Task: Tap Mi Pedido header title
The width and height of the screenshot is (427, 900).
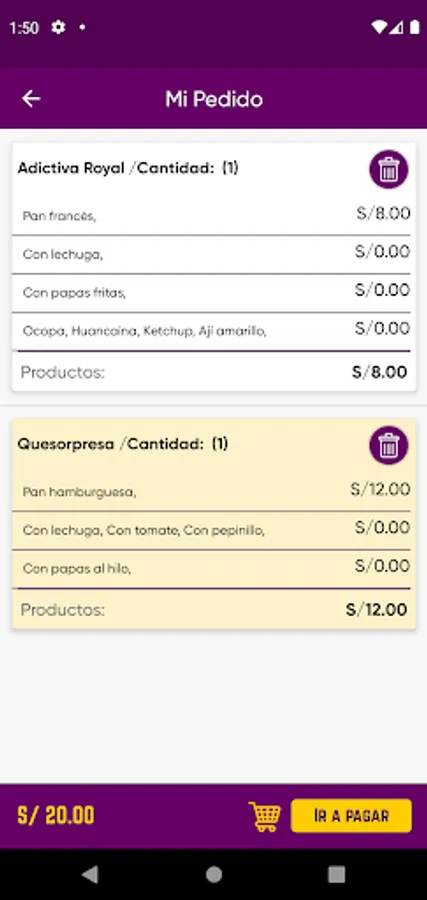Action: [x=214, y=99]
